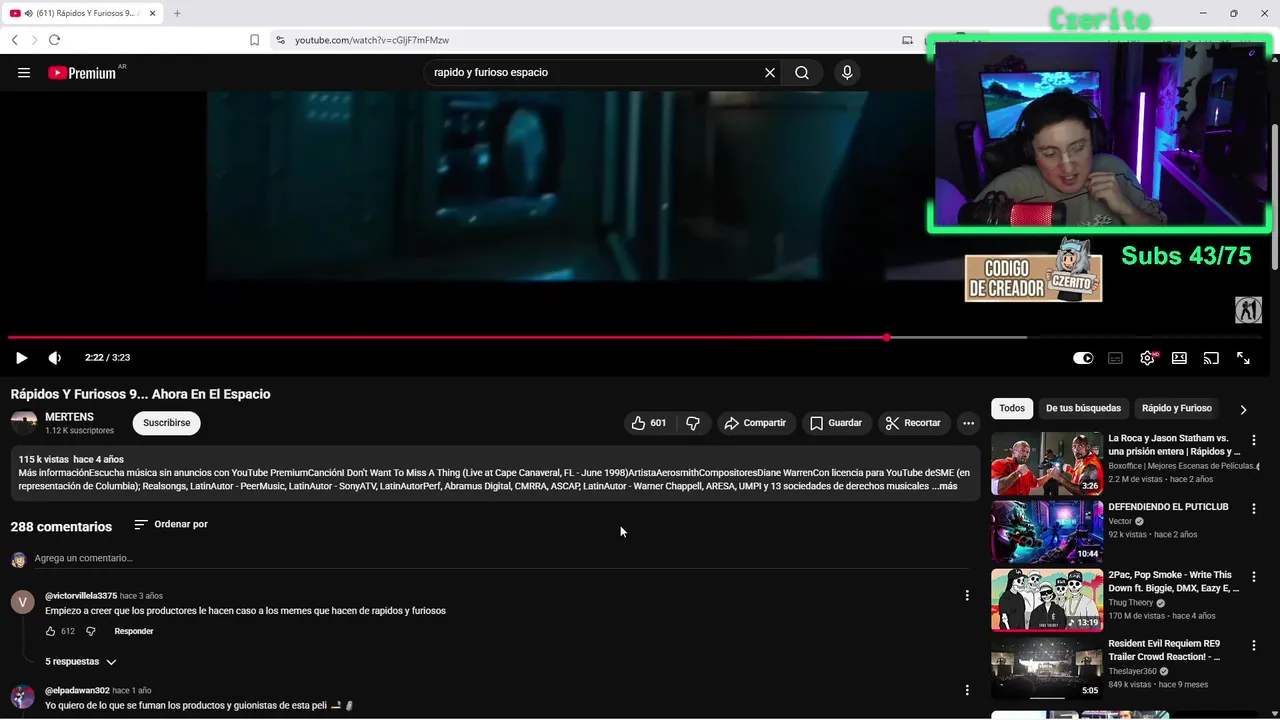Close the Rápidos Y Furiosos 9 tab

point(150,13)
